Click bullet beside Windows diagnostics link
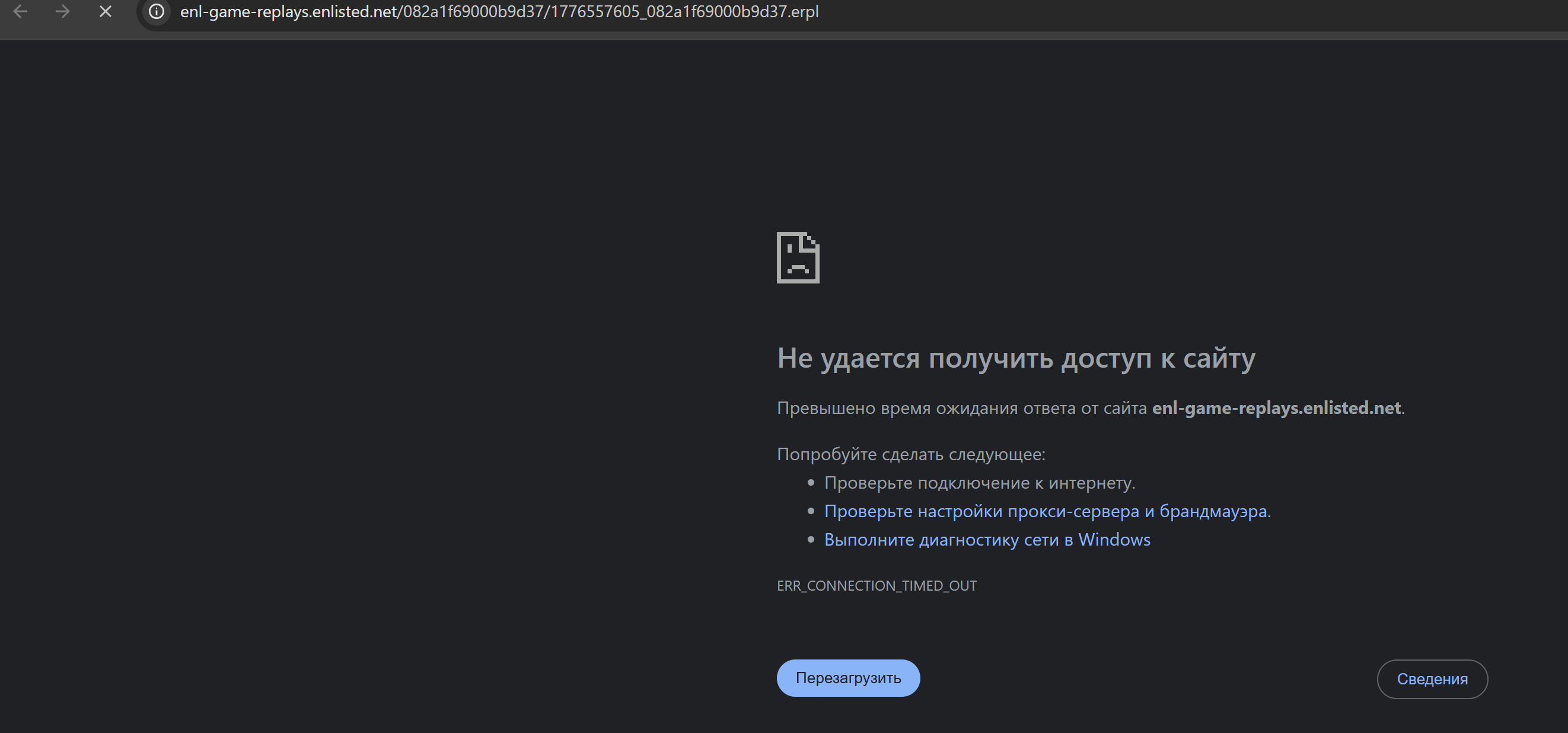The width and height of the screenshot is (1568, 733). click(x=810, y=540)
